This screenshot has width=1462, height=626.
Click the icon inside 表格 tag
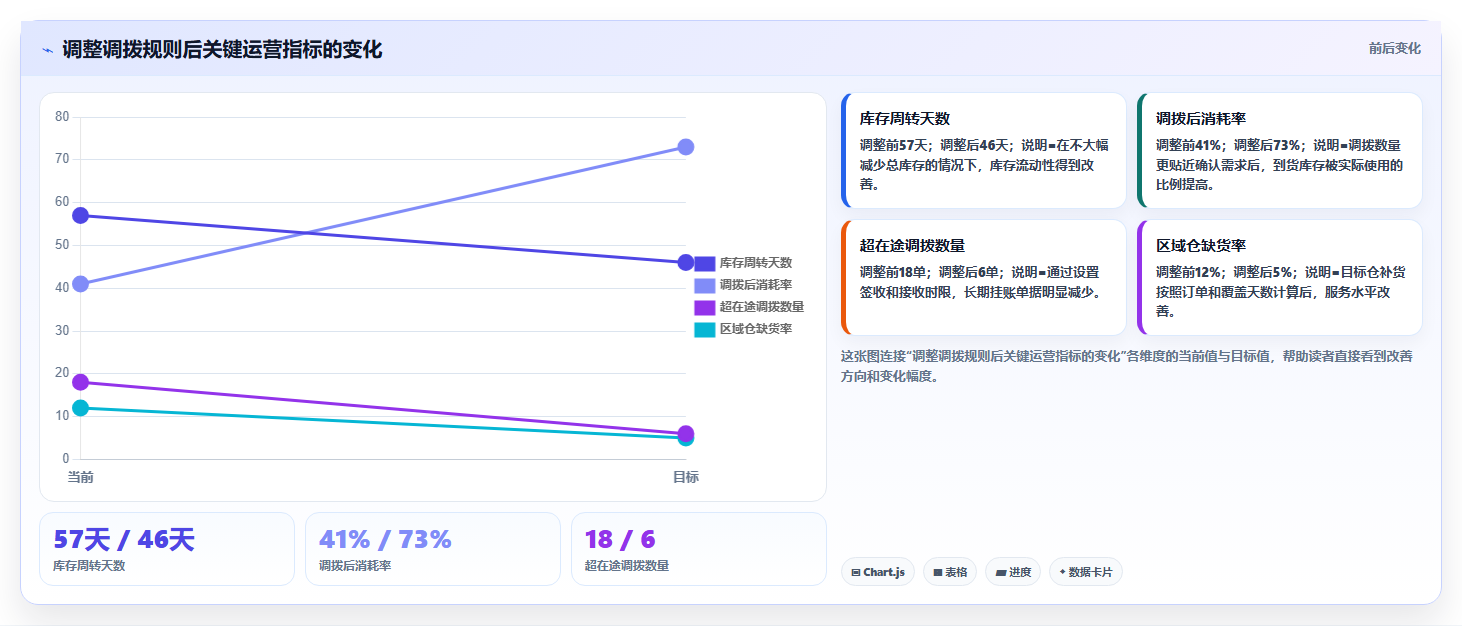(x=938, y=573)
